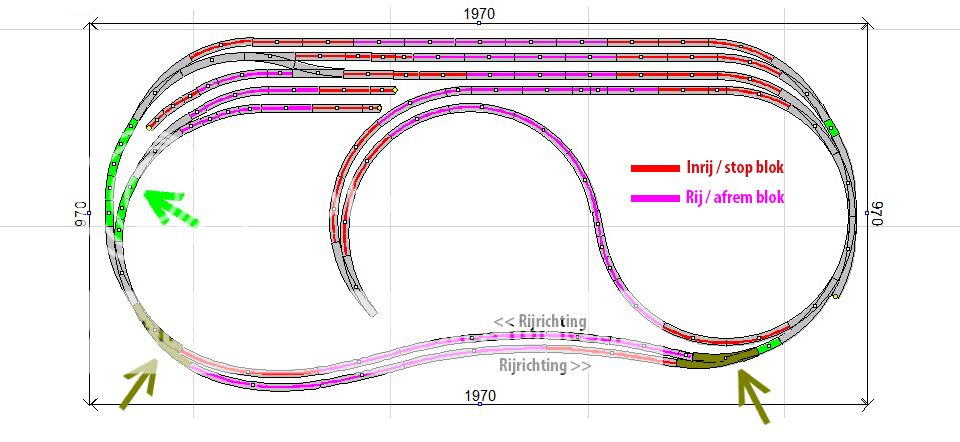The width and height of the screenshot is (960, 442).
Task: Select the olive arrow at bottom left
Action: [x=140, y=388]
